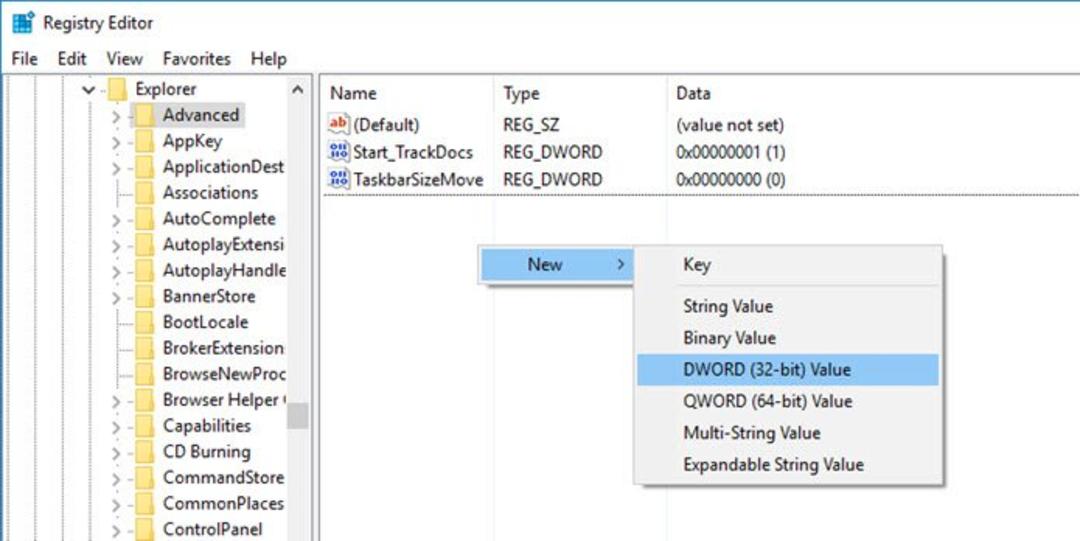
Task: Click the Advanced folder icon
Action: pyautogui.click(x=145, y=115)
